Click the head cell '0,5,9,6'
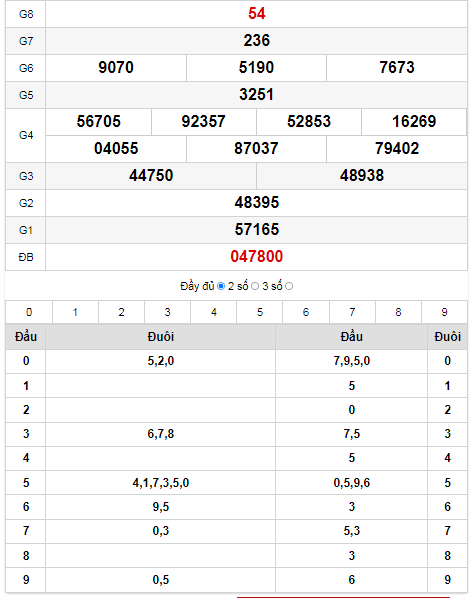This screenshot has height=598, width=471. pos(352,483)
